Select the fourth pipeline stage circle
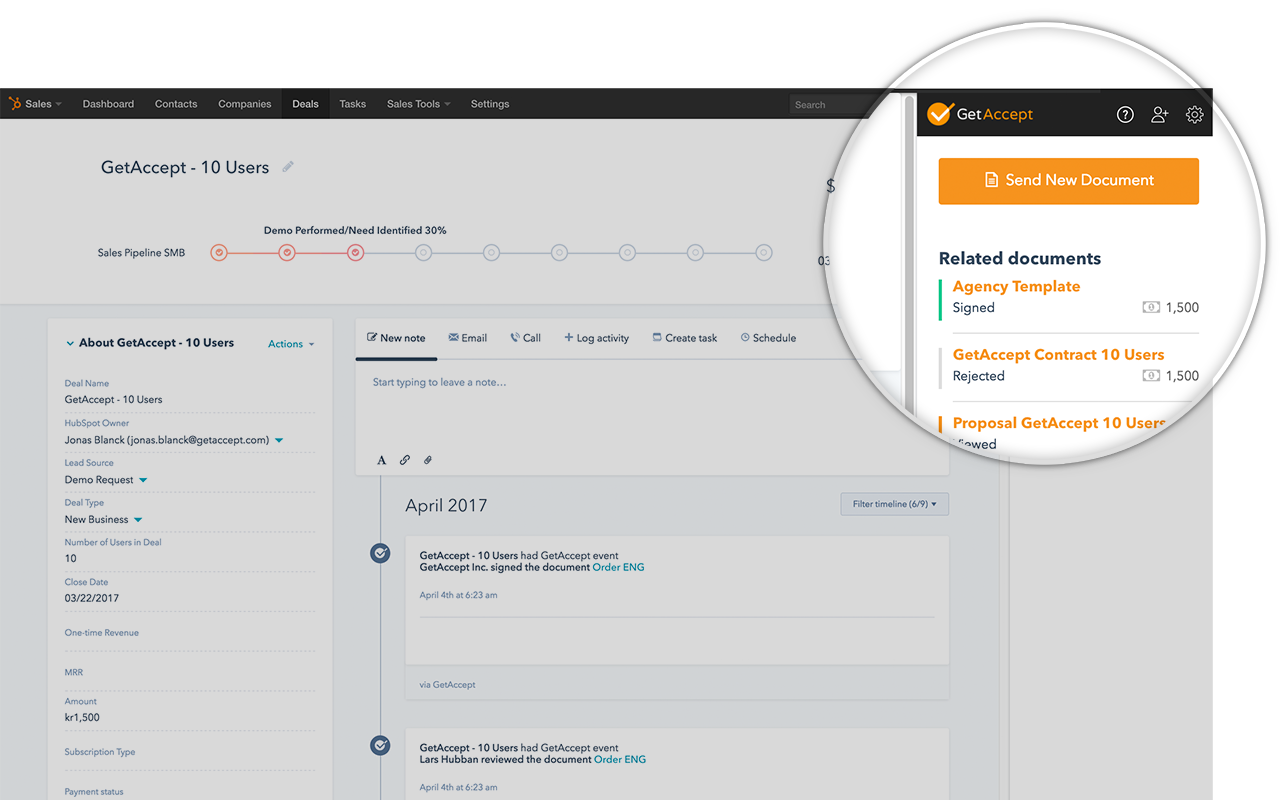Screen dimensions: 1280x800 [423, 253]
